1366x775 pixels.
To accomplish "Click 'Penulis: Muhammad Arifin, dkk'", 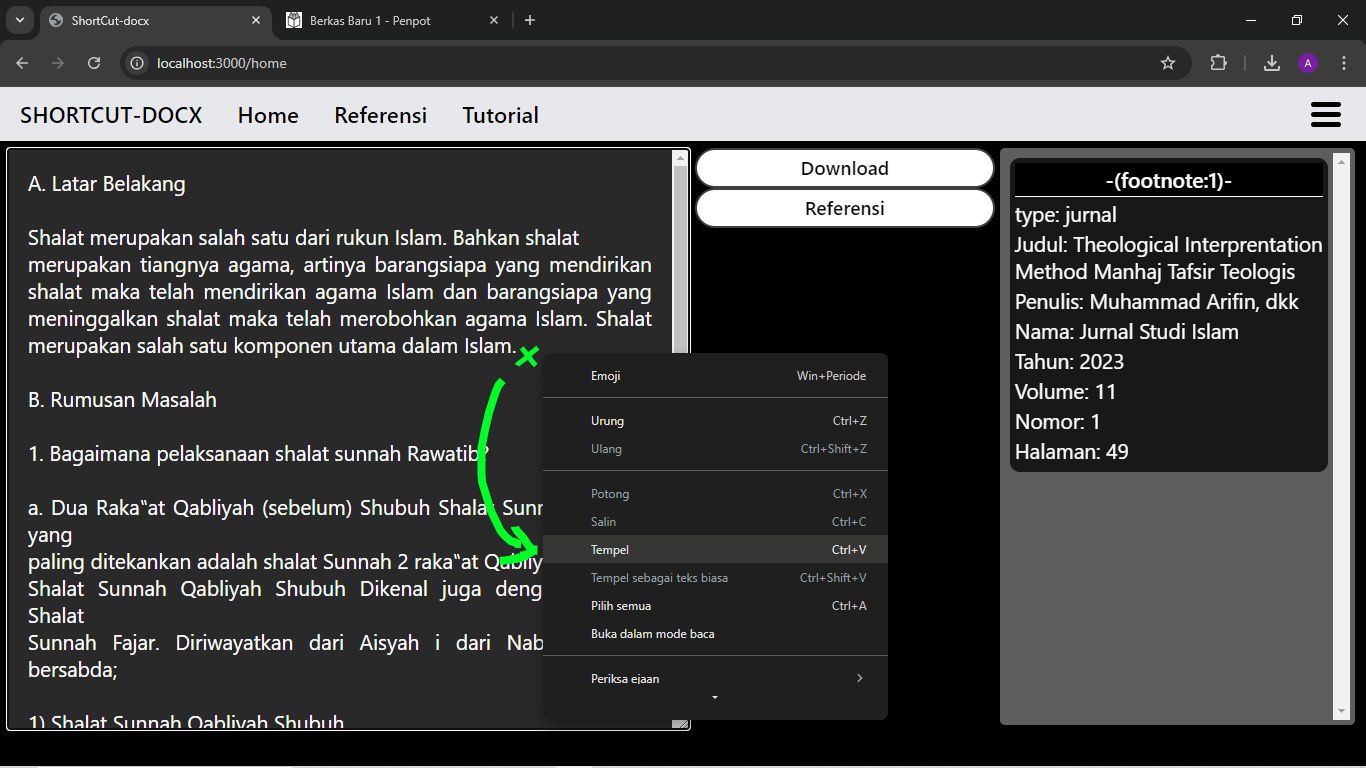I will (1157, 302).
